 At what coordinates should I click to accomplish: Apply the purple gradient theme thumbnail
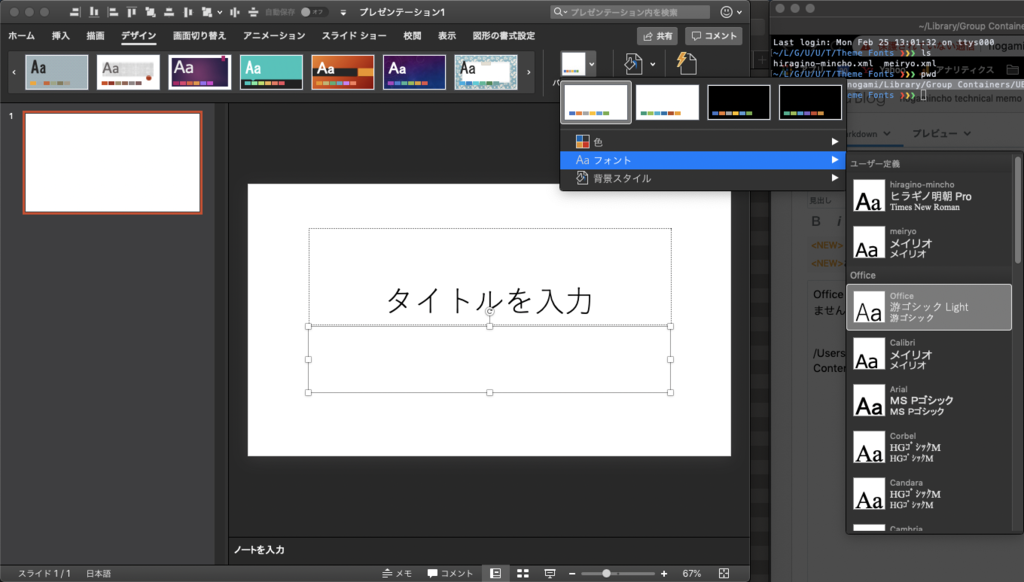pos(200,72)
